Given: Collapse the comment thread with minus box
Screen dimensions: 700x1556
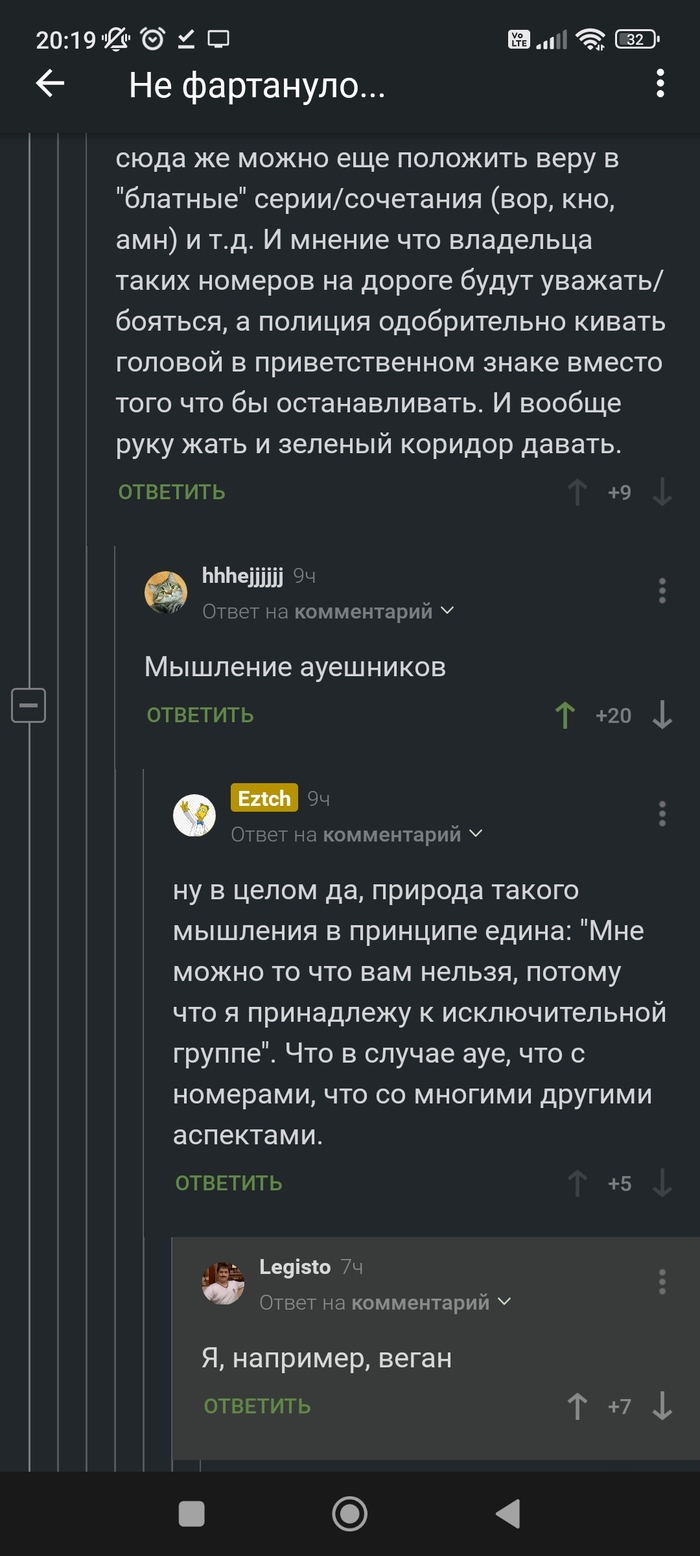Looking at the screenshot, I should [x=28, y=706].
